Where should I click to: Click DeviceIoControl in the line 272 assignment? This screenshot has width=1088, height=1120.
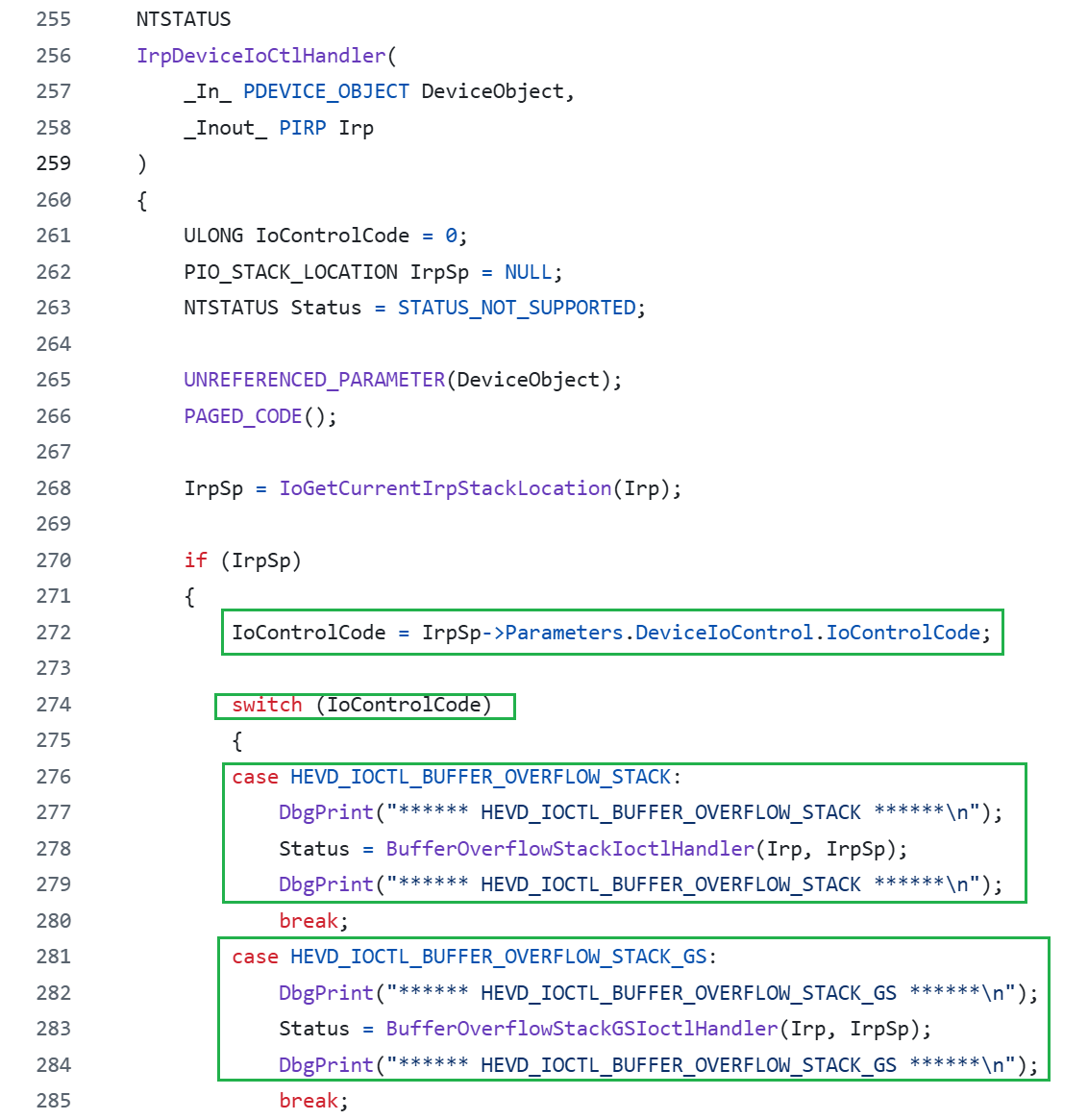[x=724, y=633]
